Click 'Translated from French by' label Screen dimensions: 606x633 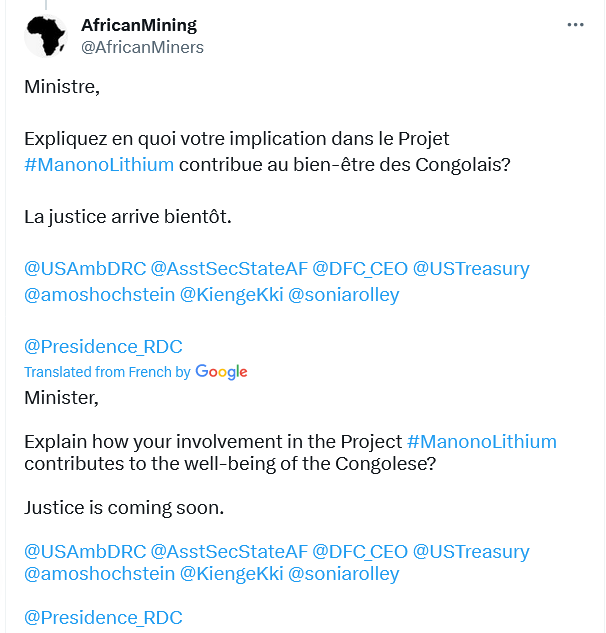[107, 372]
